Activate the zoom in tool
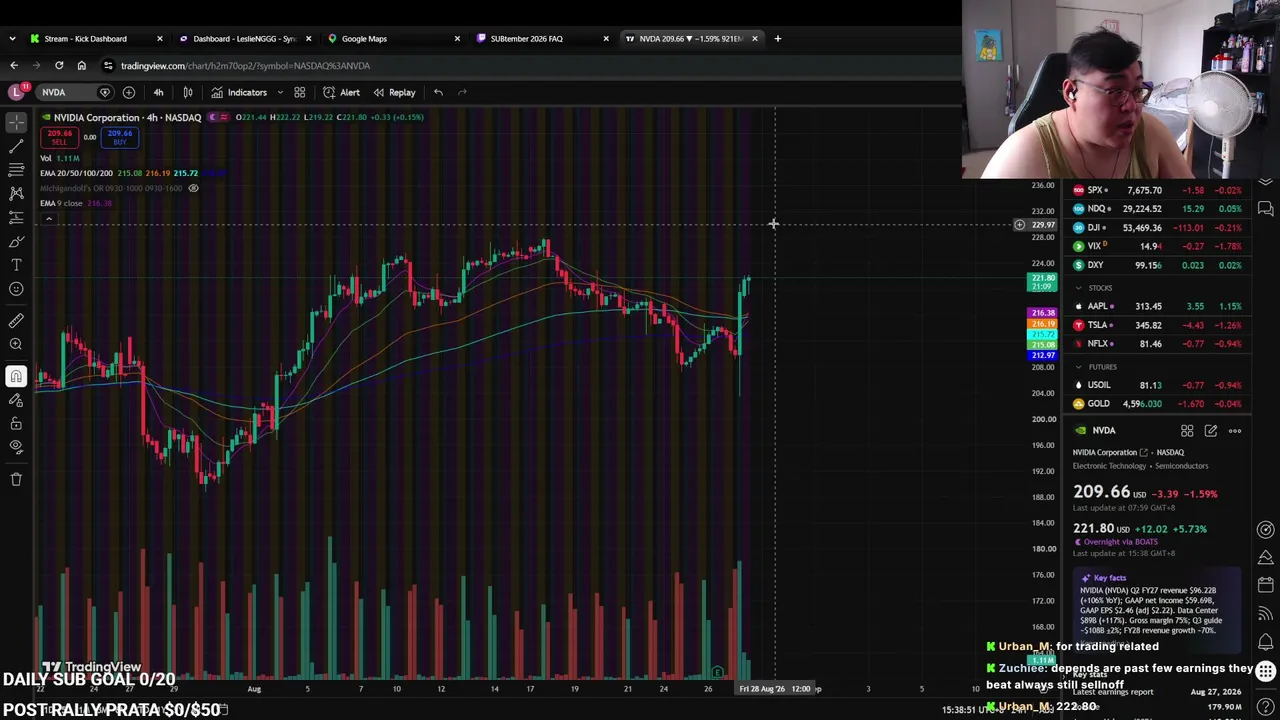The width and height of the screenshot is (1280, 720). (16, 345)
